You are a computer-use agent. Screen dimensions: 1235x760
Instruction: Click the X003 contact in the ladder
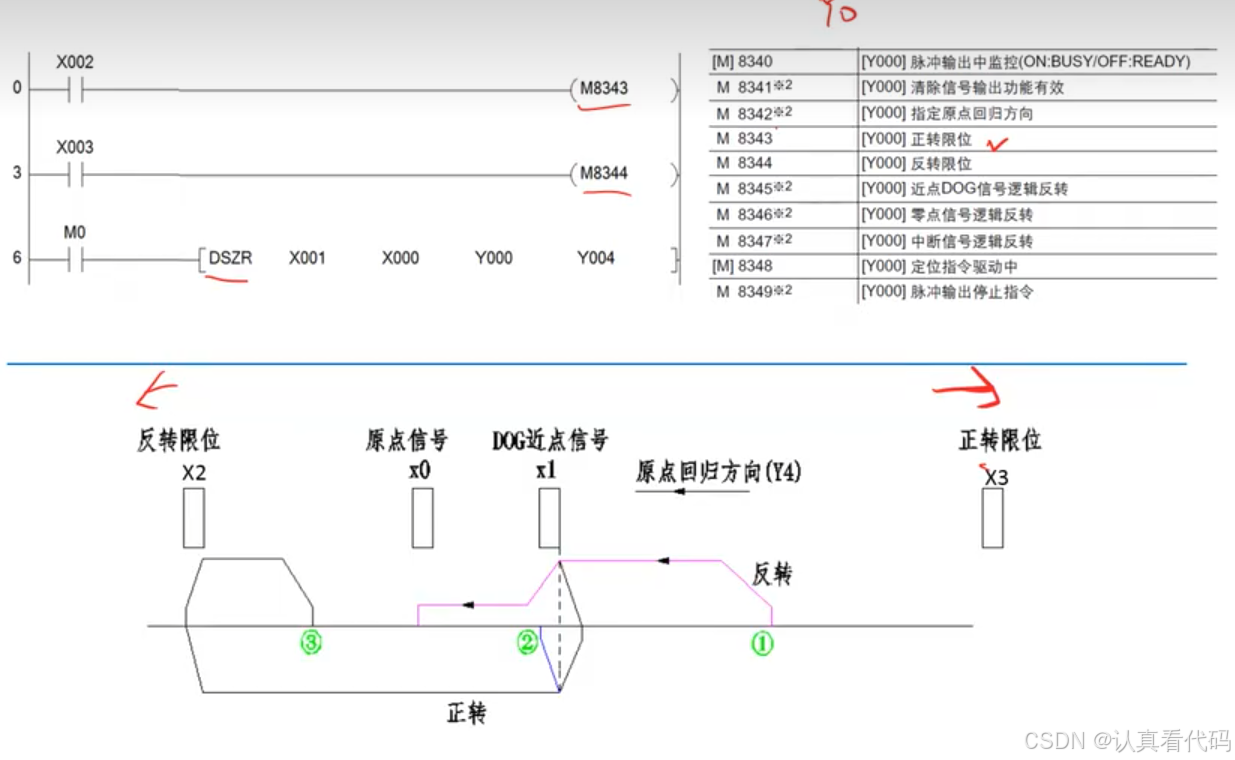pyautogui.click(x=74, y=173)
